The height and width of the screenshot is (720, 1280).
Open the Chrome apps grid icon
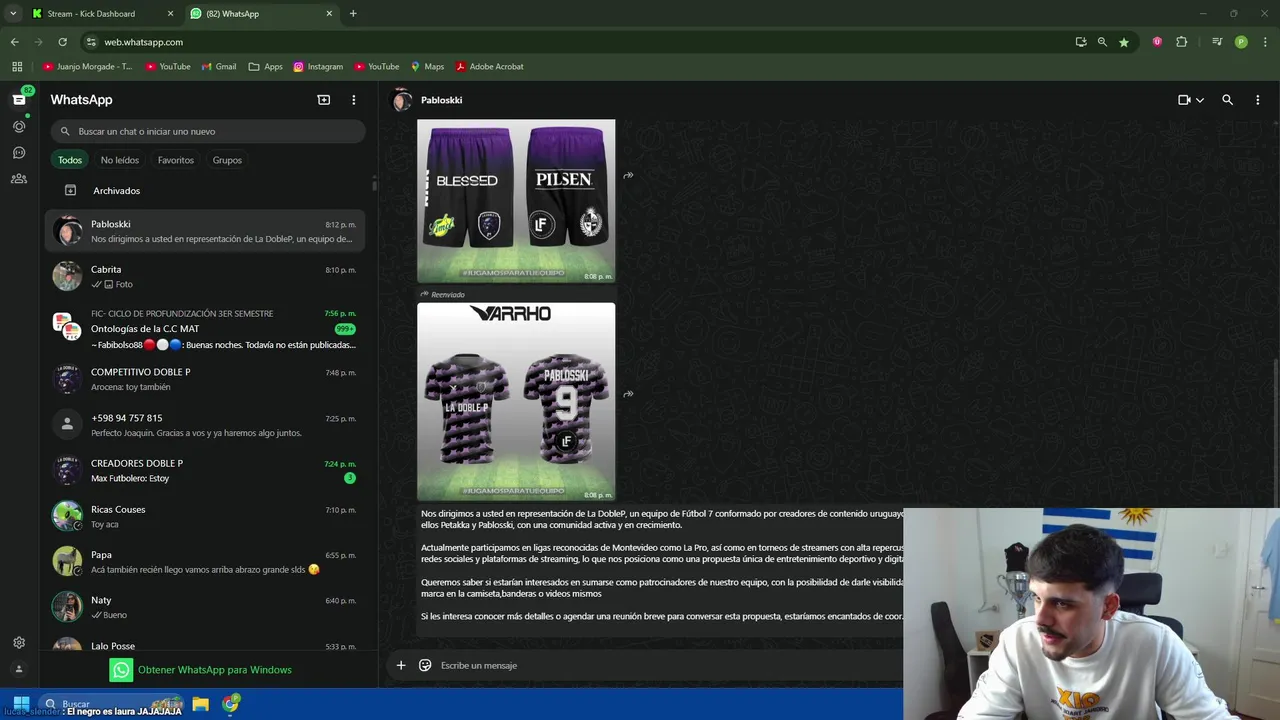17,67
